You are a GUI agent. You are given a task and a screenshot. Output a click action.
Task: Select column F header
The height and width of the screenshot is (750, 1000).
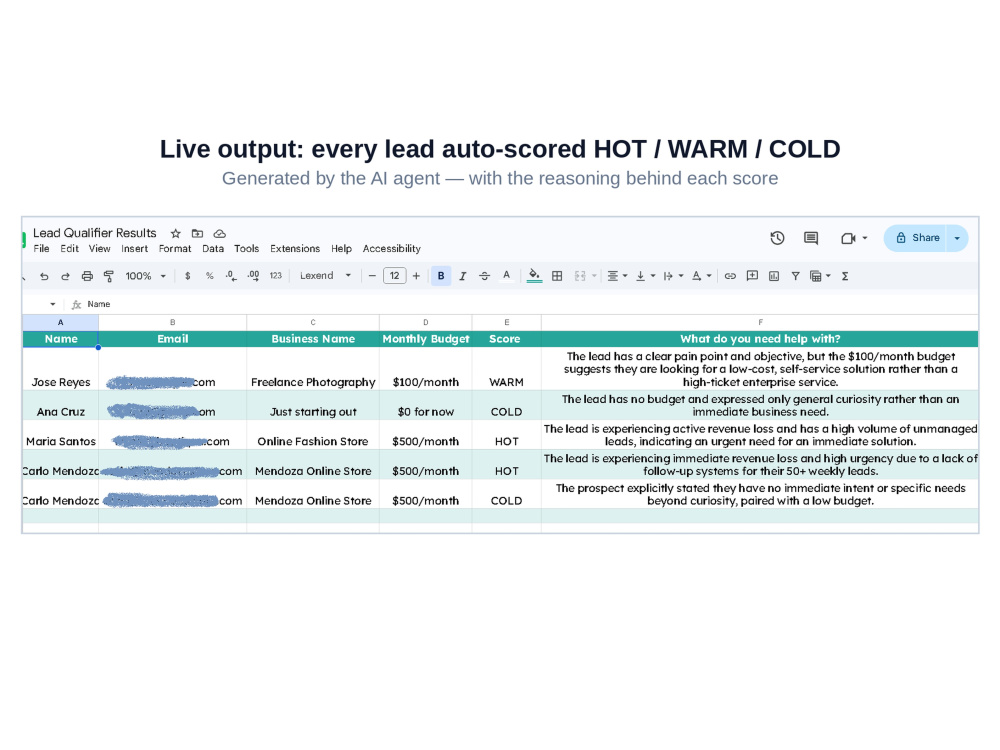[x=760, y=323]
